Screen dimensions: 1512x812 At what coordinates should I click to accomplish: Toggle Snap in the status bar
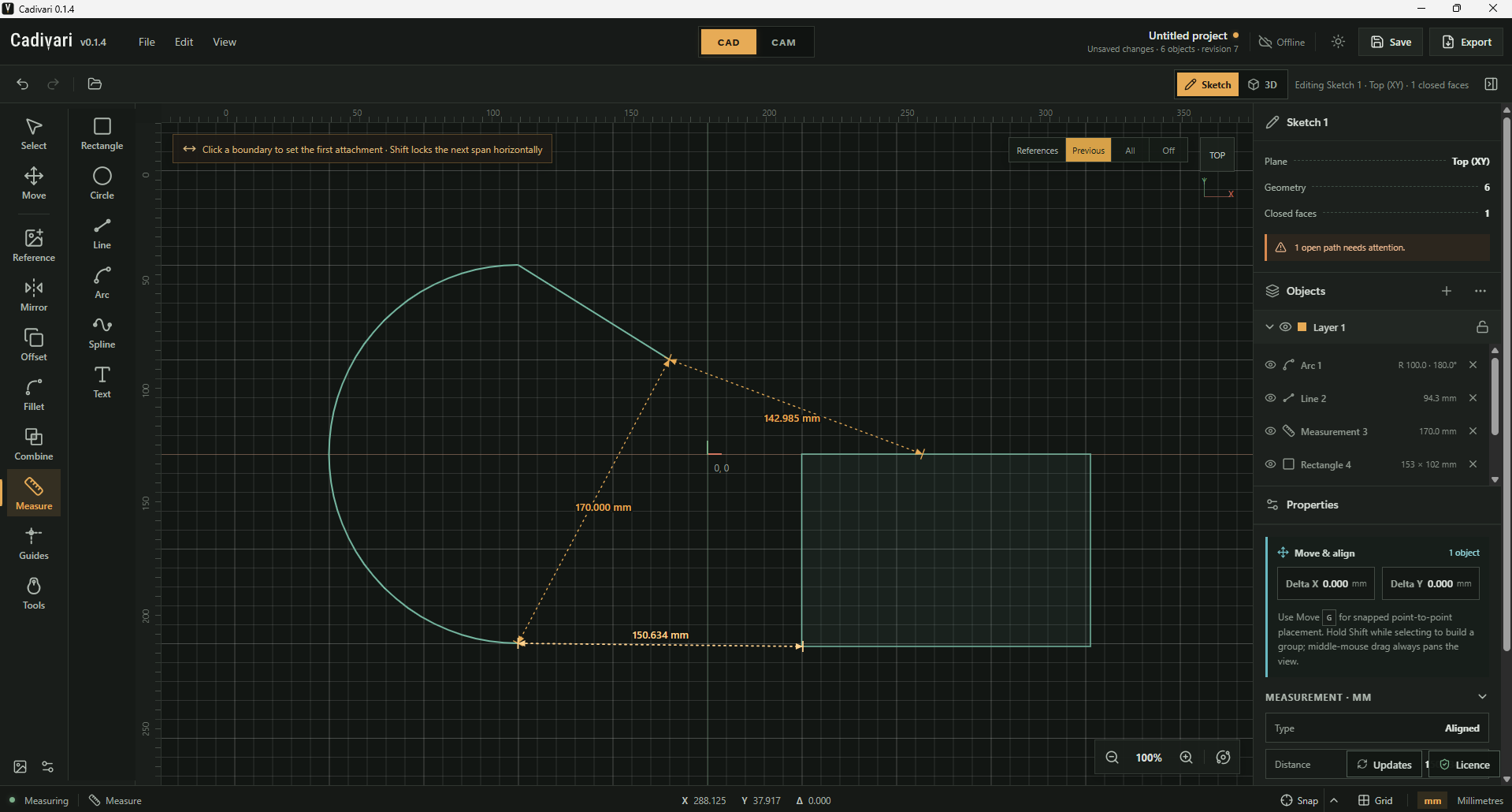coord(1299,800)
